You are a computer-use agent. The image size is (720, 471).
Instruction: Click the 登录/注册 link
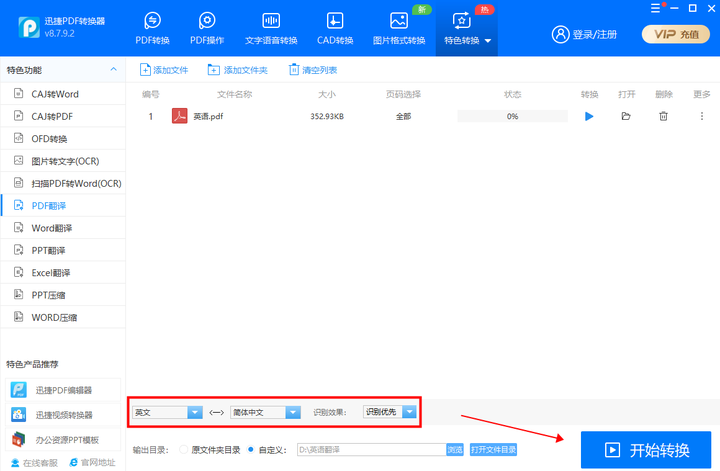point(595,34)
